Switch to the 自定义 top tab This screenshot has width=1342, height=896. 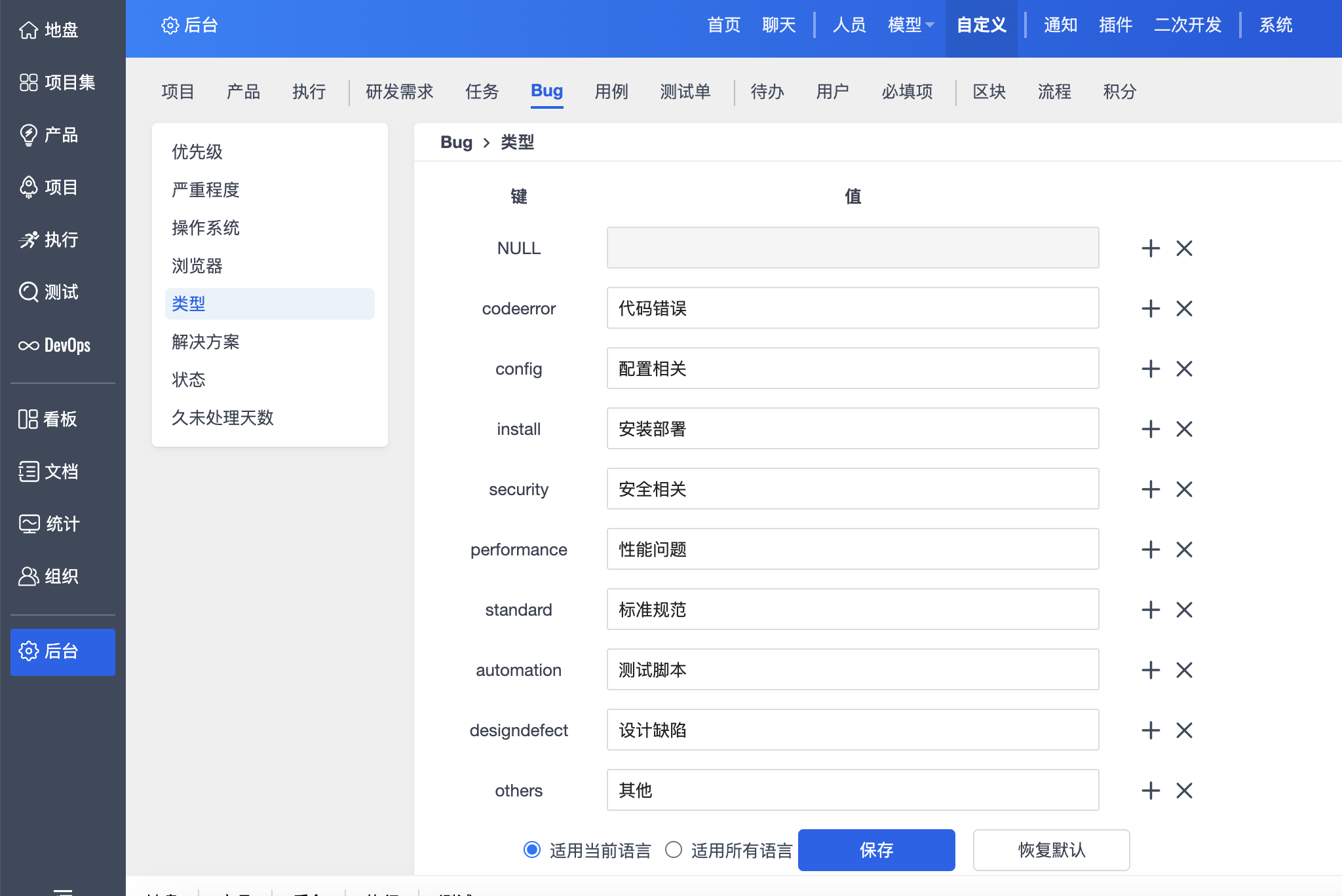tap(982, 26)
